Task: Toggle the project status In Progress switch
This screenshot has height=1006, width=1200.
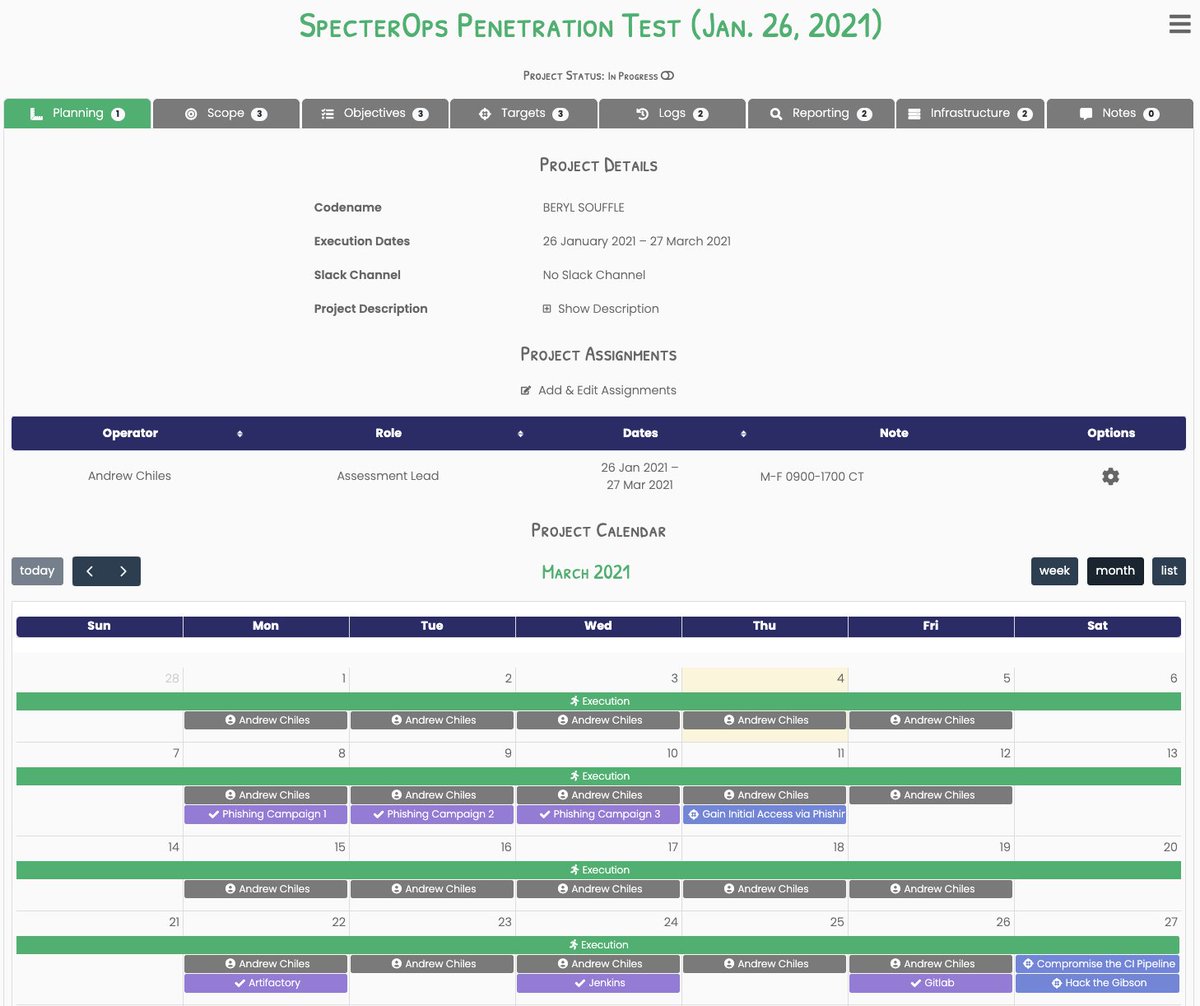Action: [x=668, y=76]
